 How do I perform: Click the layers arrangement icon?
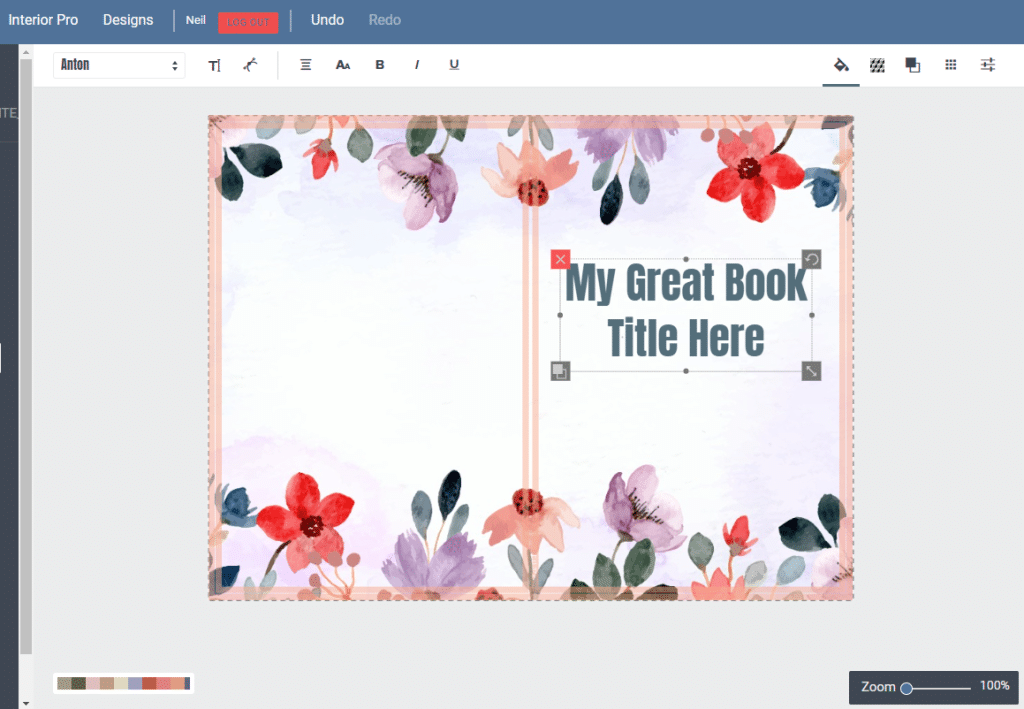[911, 64]
